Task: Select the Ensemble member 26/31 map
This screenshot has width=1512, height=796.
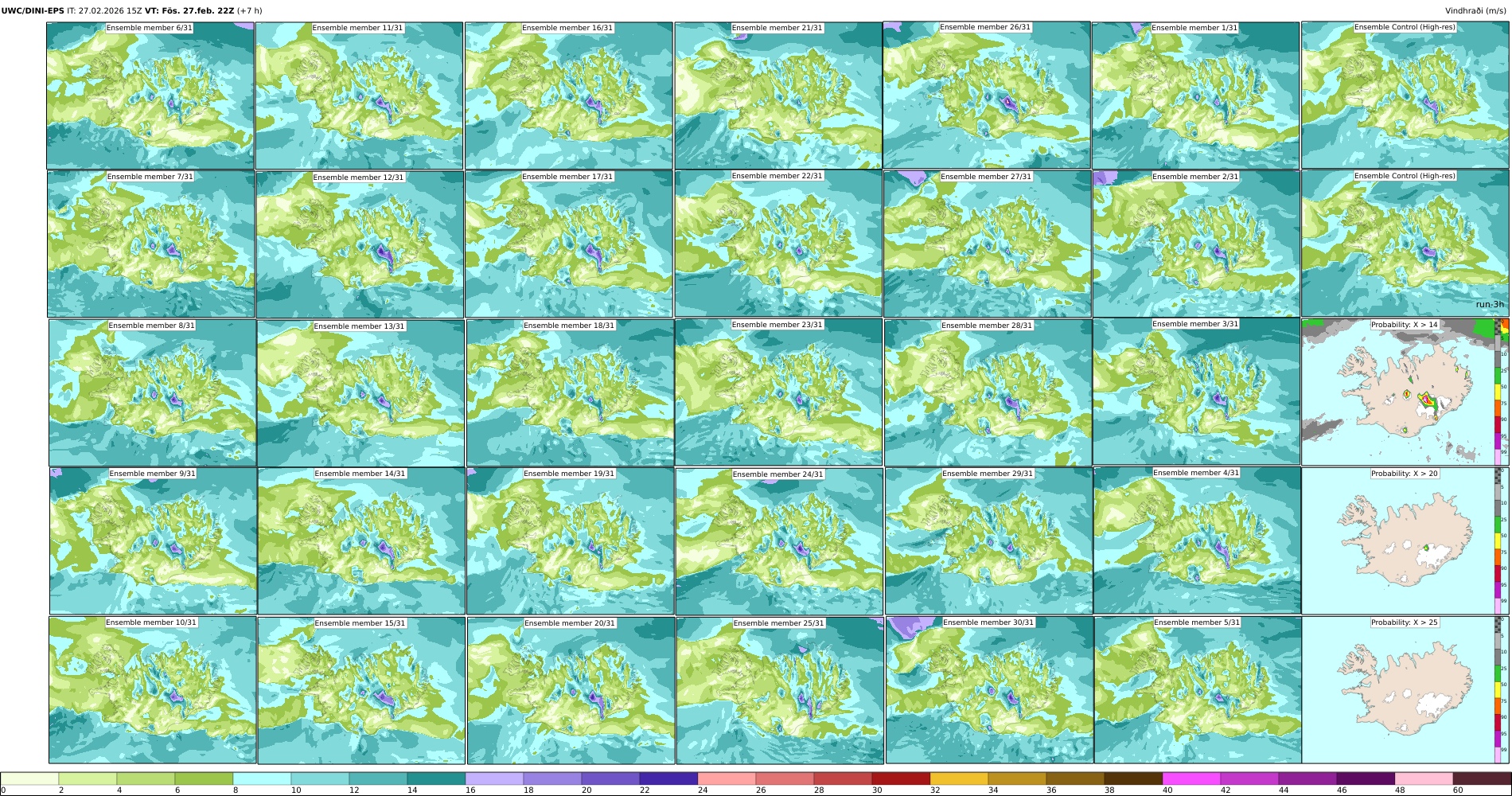Action: [987, 95]
